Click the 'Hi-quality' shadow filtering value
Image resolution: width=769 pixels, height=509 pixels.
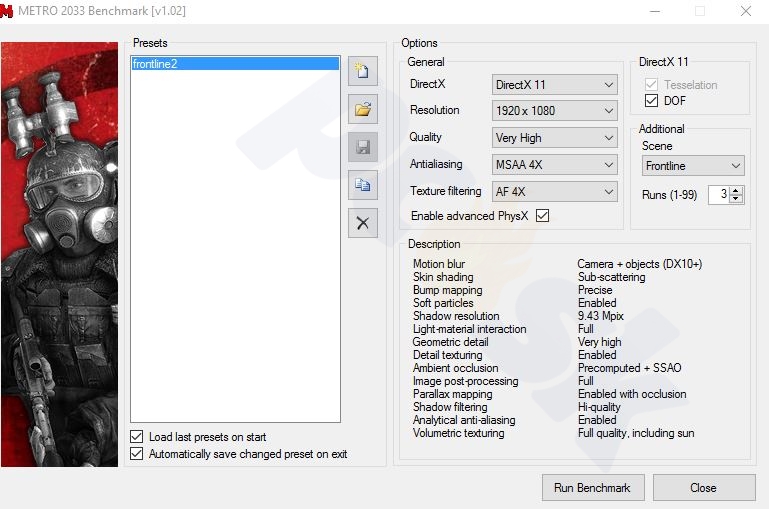[x=599, y=407]
